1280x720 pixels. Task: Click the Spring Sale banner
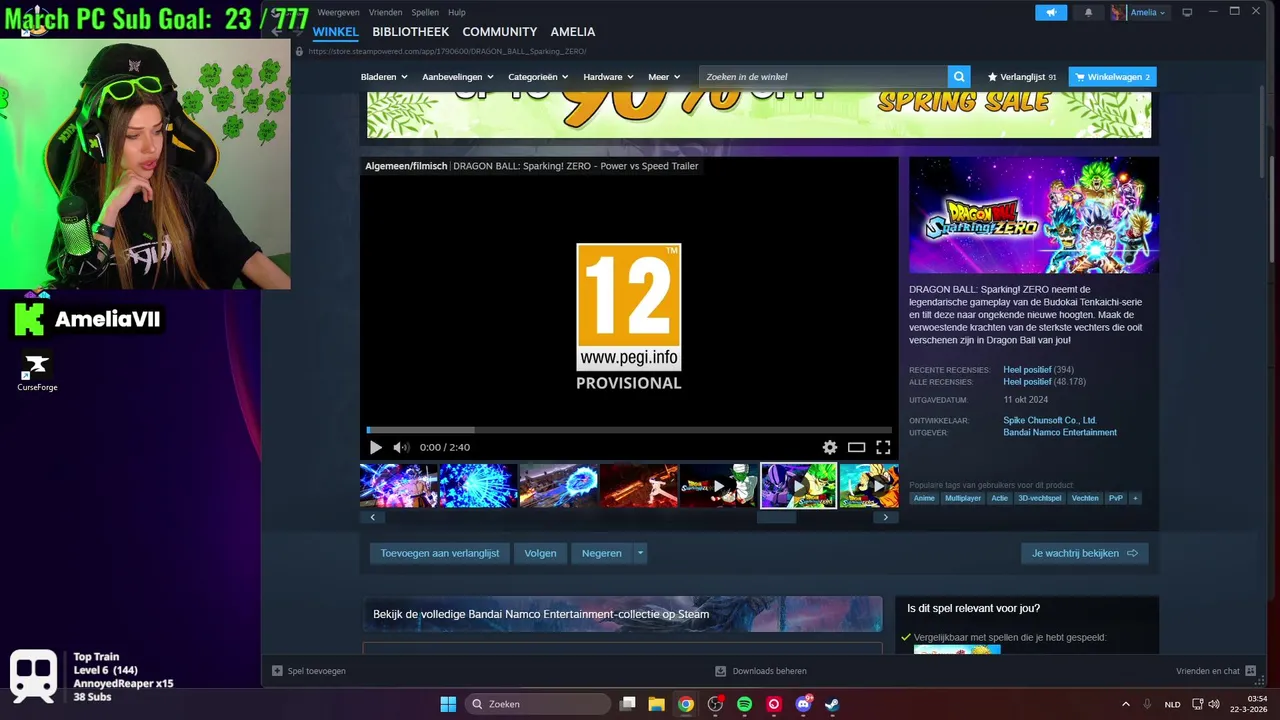point(759,114)
